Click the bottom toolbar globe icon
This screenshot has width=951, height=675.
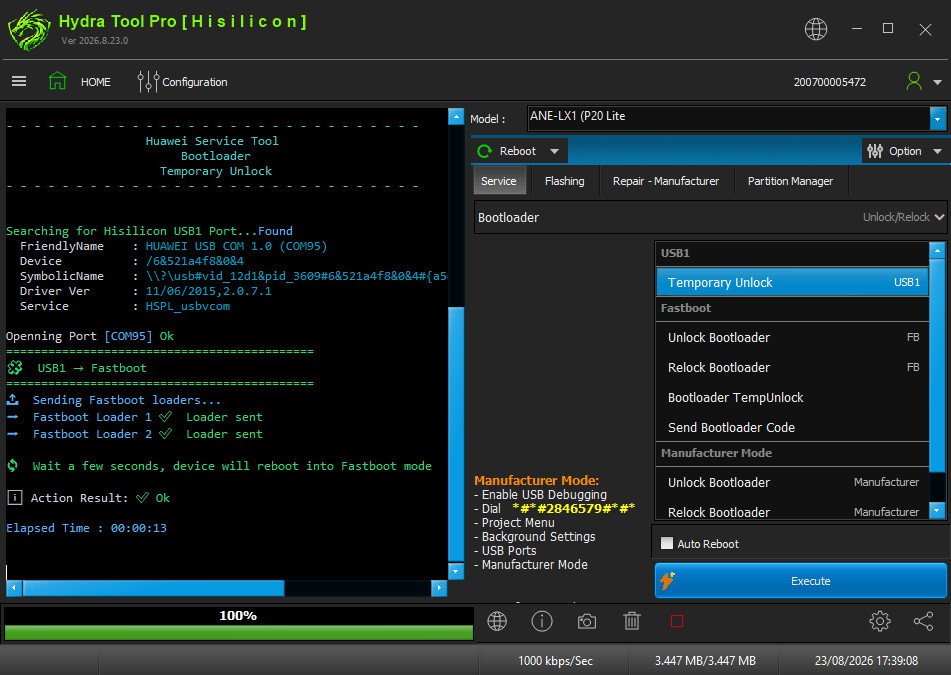(x=497, y=621)
